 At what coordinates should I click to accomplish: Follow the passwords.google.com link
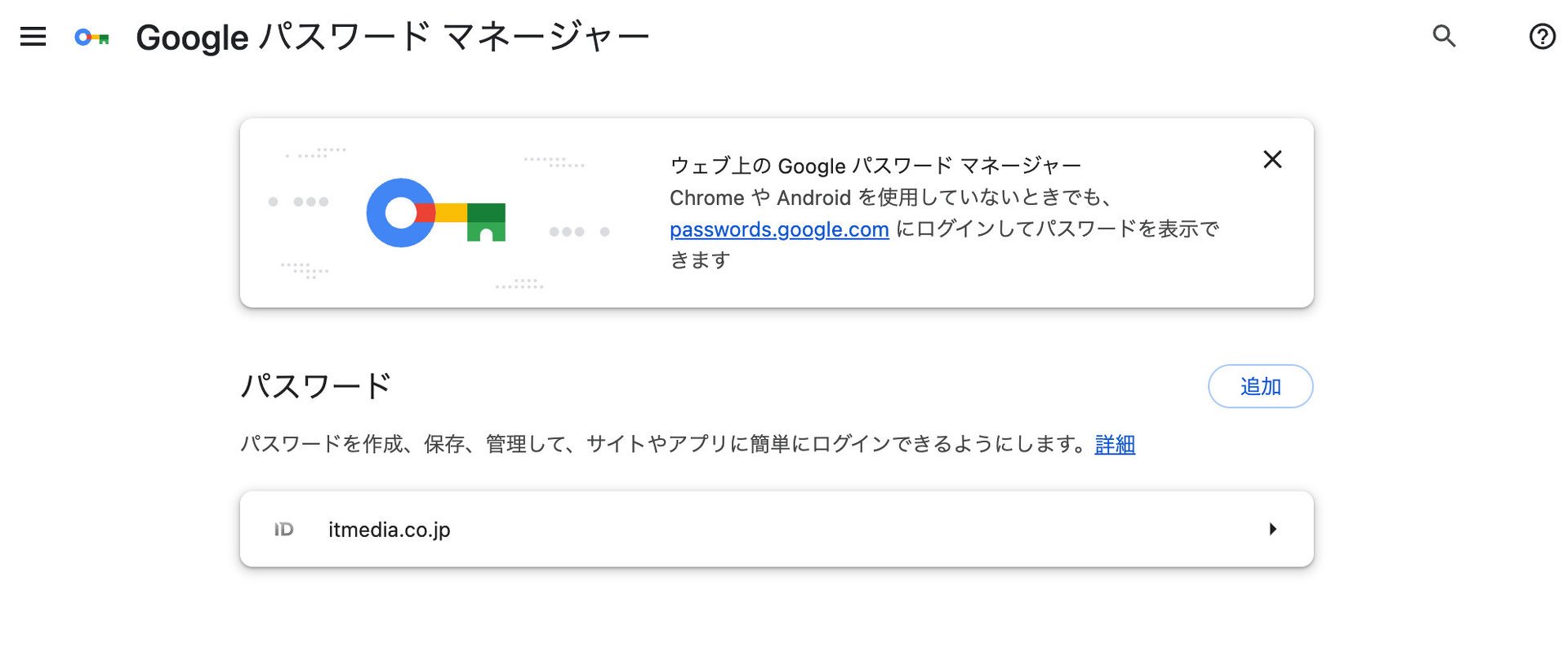pos(779,229)
